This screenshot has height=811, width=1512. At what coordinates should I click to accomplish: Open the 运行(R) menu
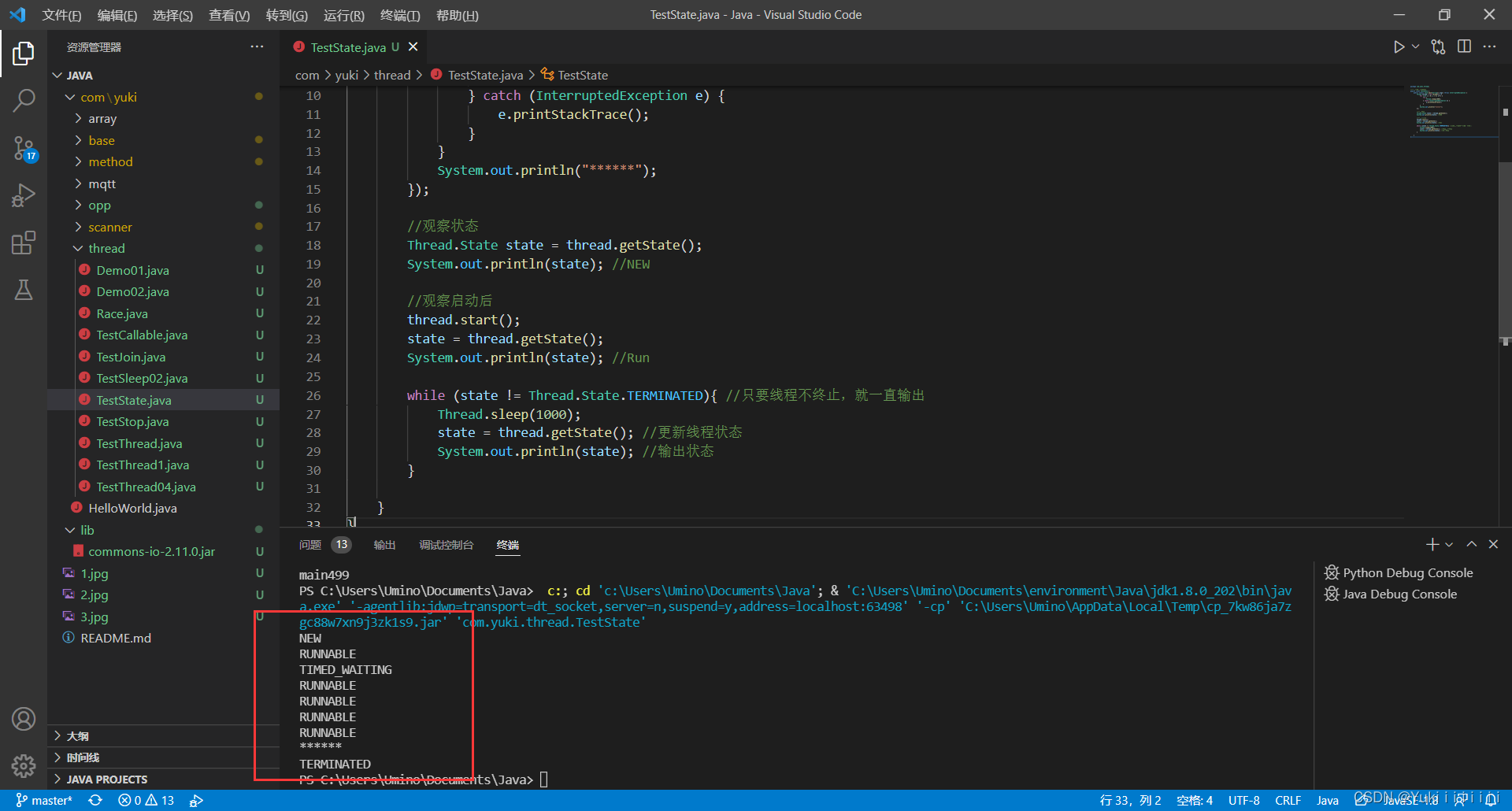(344, 15)
